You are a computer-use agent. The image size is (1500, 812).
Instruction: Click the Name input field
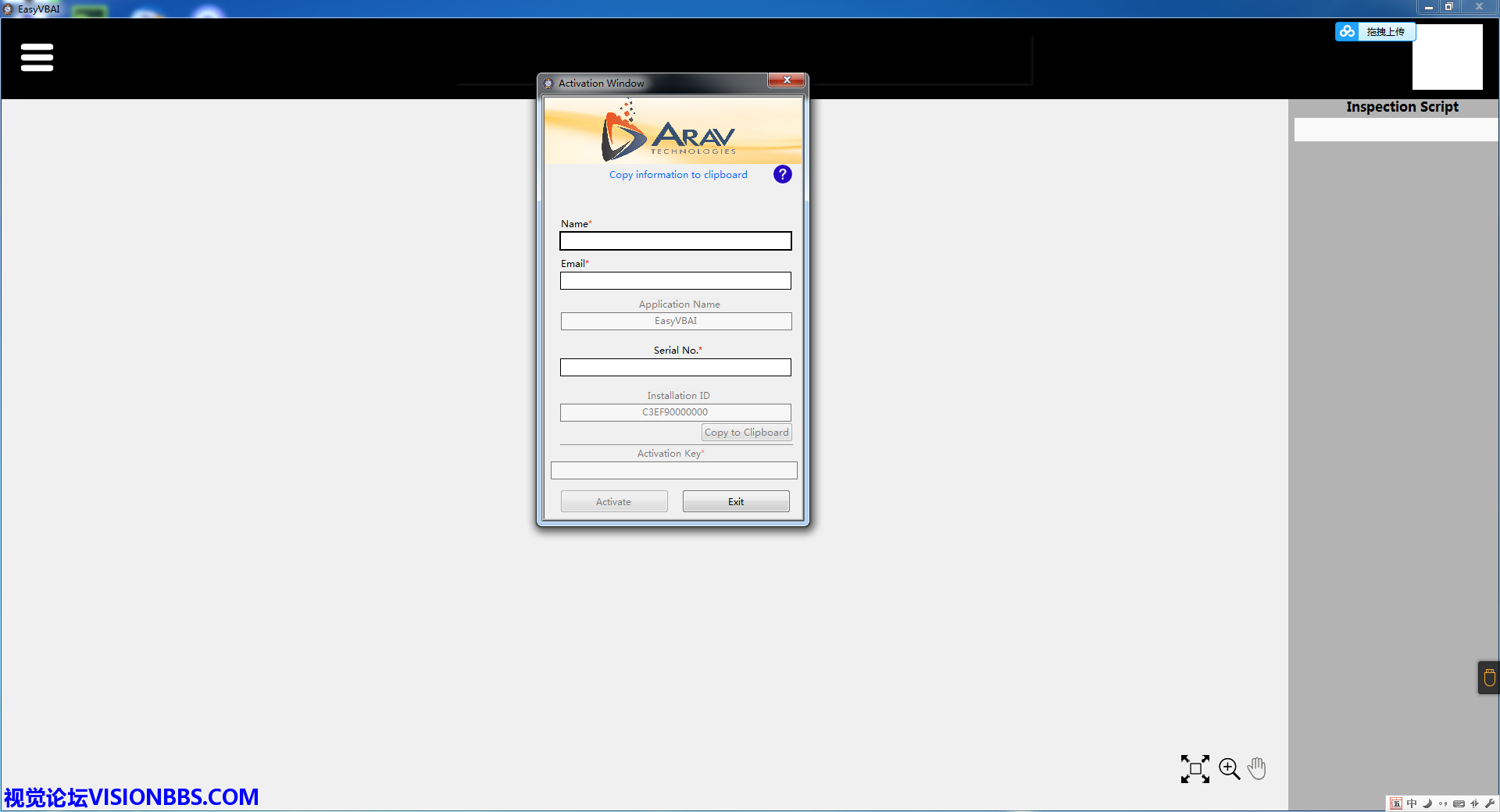pos(676,240)
